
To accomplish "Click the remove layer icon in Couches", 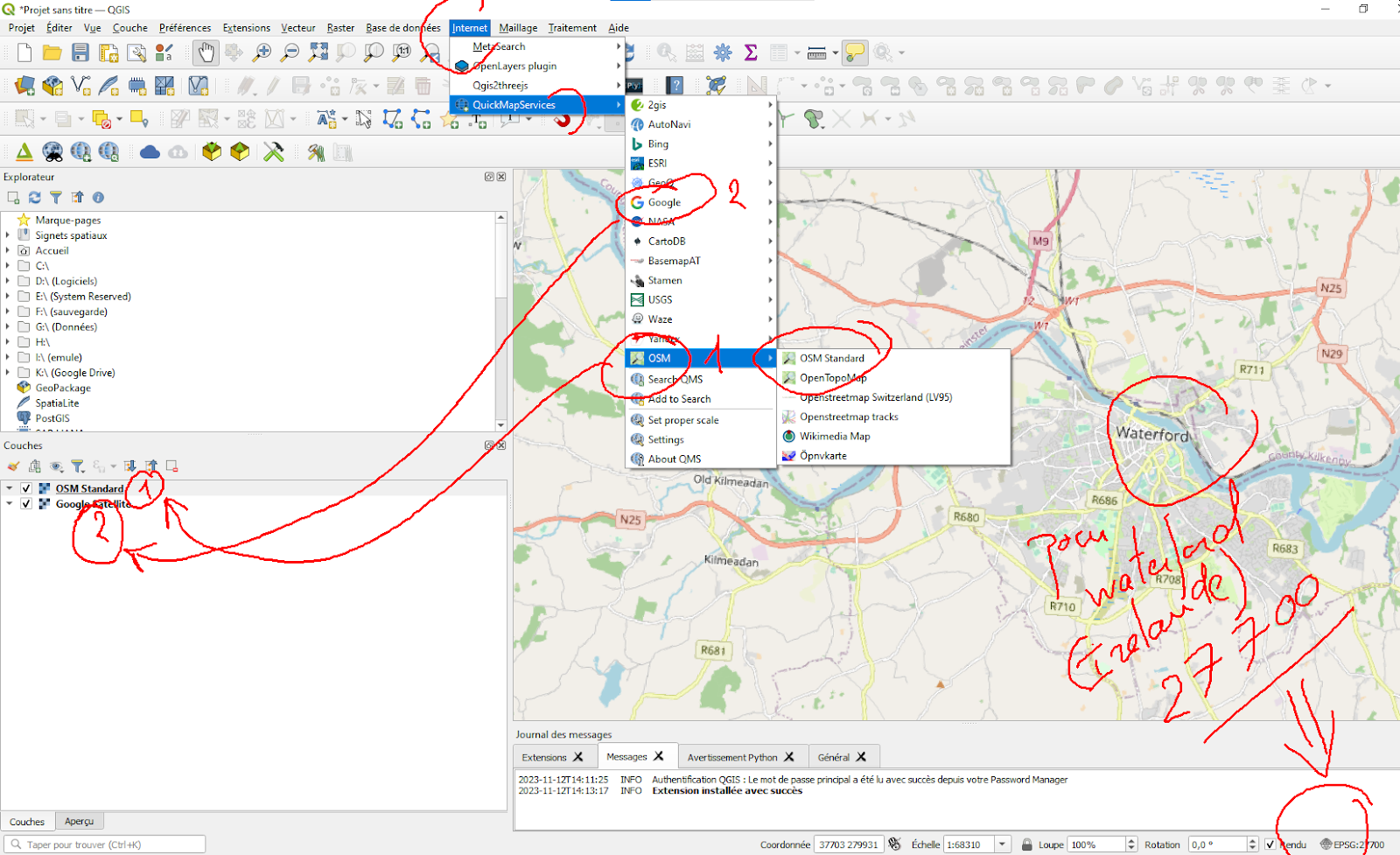I will click(172, 466).
